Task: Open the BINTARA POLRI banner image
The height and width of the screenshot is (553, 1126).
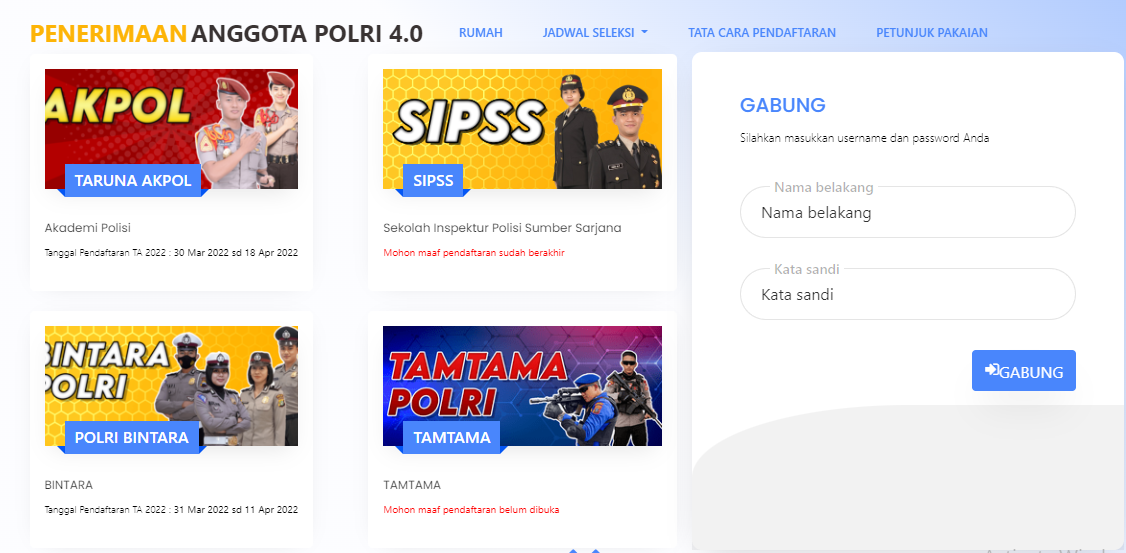Action: point(171,386)
